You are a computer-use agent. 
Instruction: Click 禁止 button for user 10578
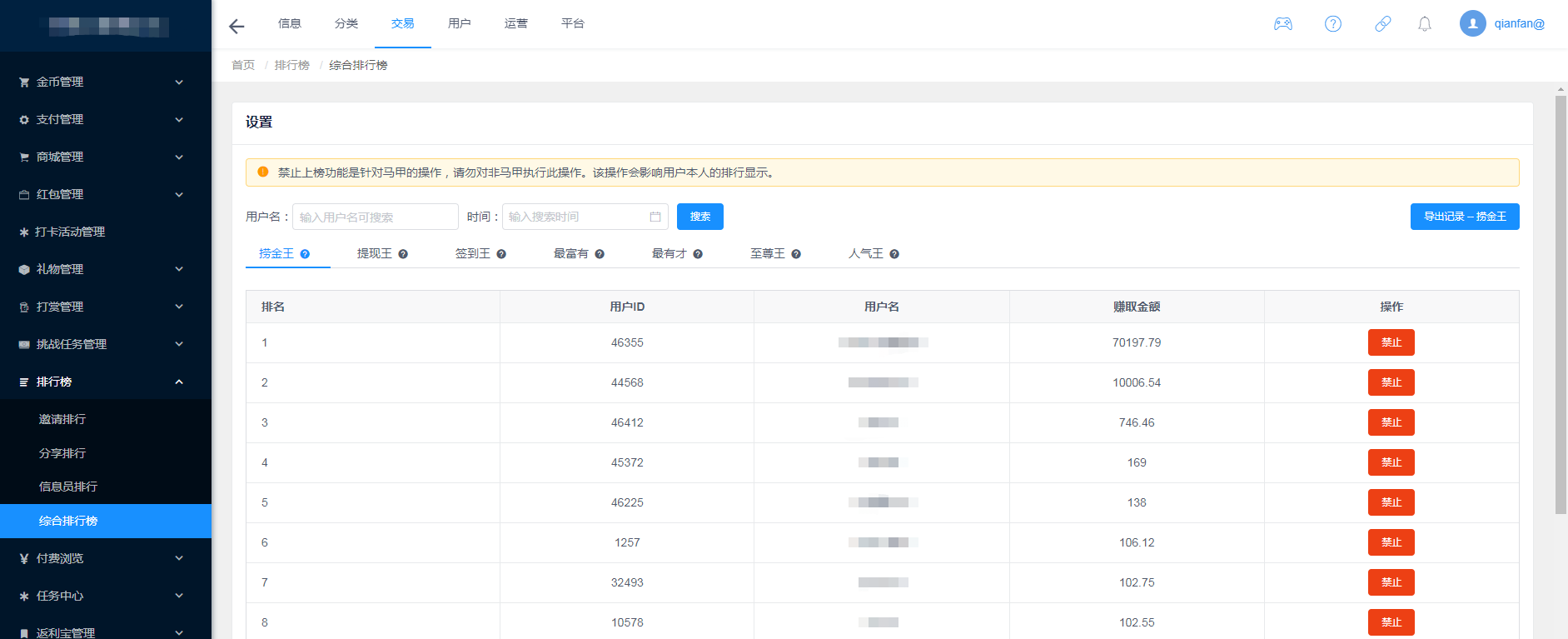tap(1391, 622)
